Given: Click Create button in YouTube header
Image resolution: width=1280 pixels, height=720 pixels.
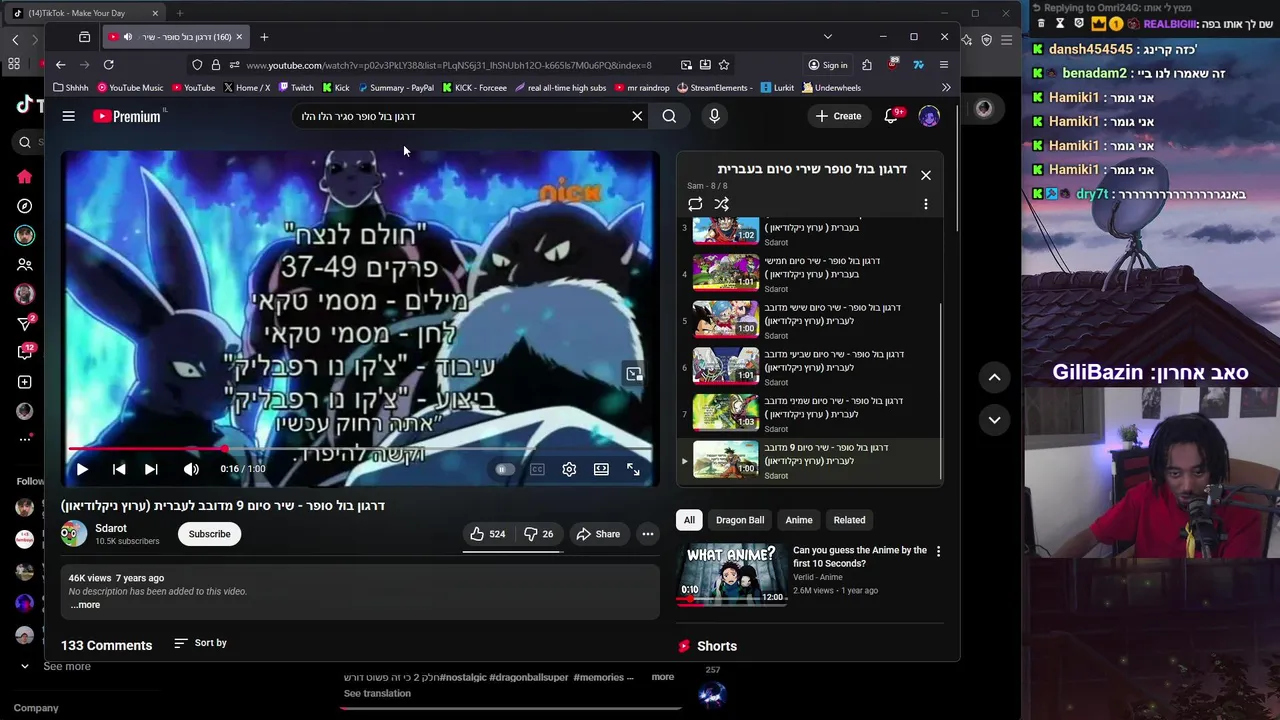Looking at the screenshot, I should point(838,116).
